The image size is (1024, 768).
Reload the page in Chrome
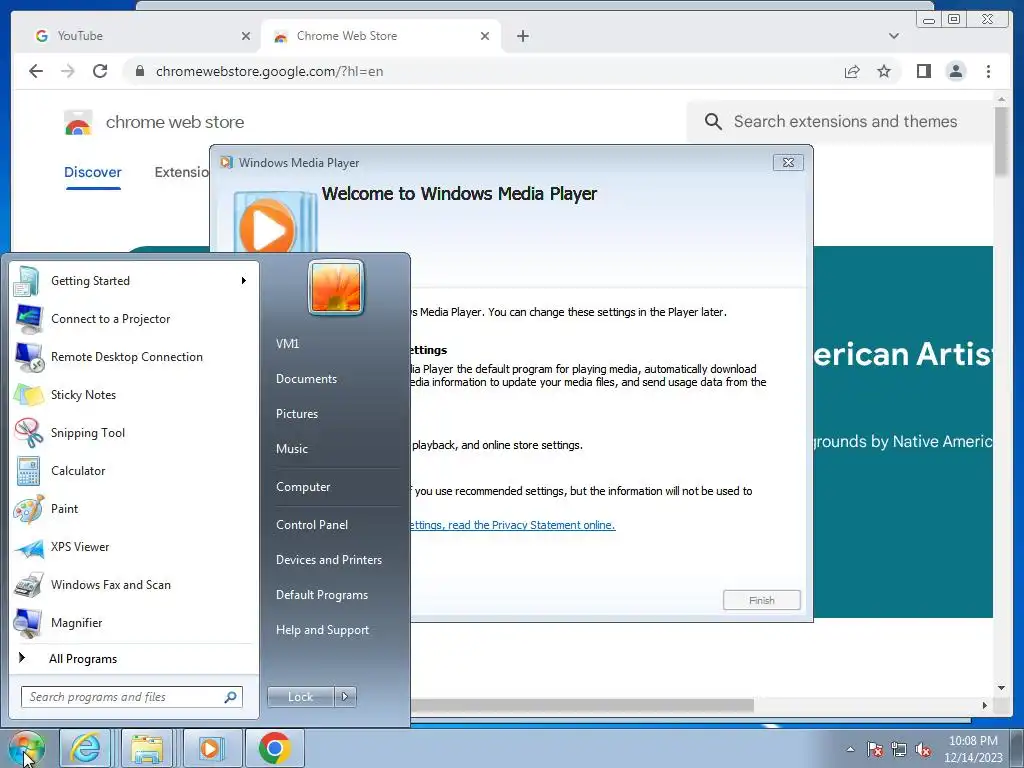click(x=100, y=71)
